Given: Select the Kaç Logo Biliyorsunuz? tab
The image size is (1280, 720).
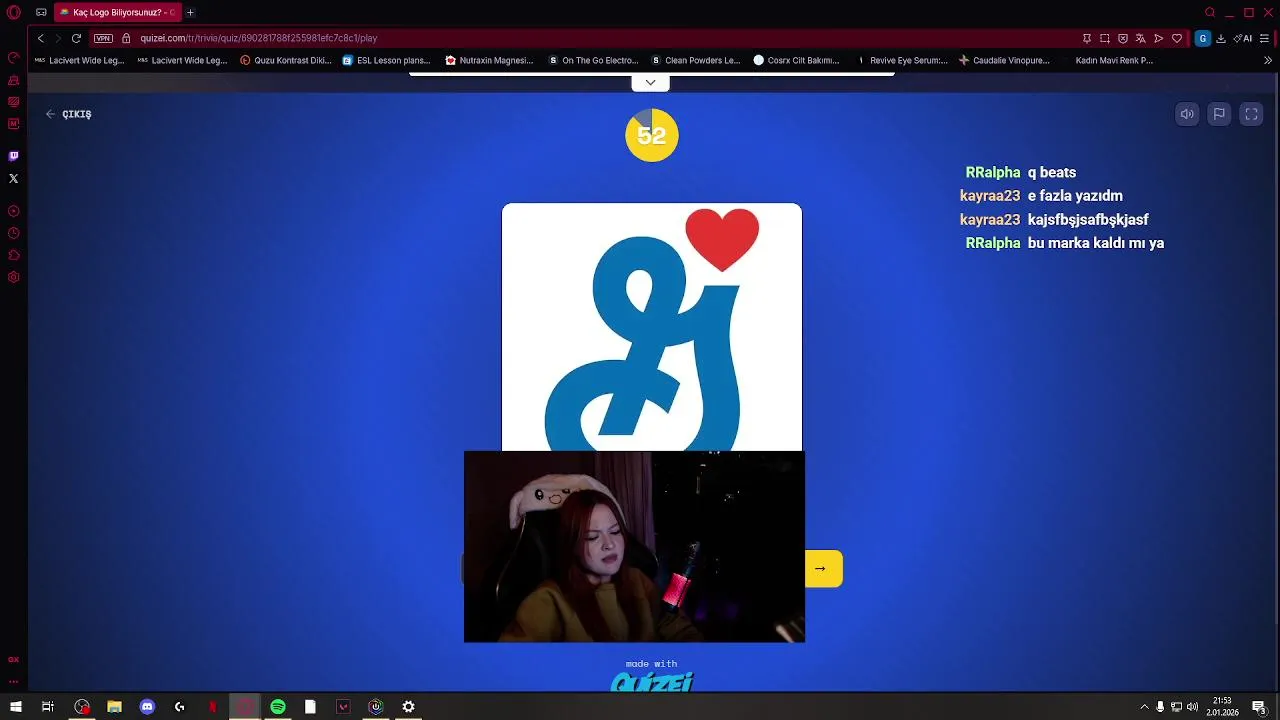Looking at the screenshot, I should pyautogui.click(x=117, y=12).
